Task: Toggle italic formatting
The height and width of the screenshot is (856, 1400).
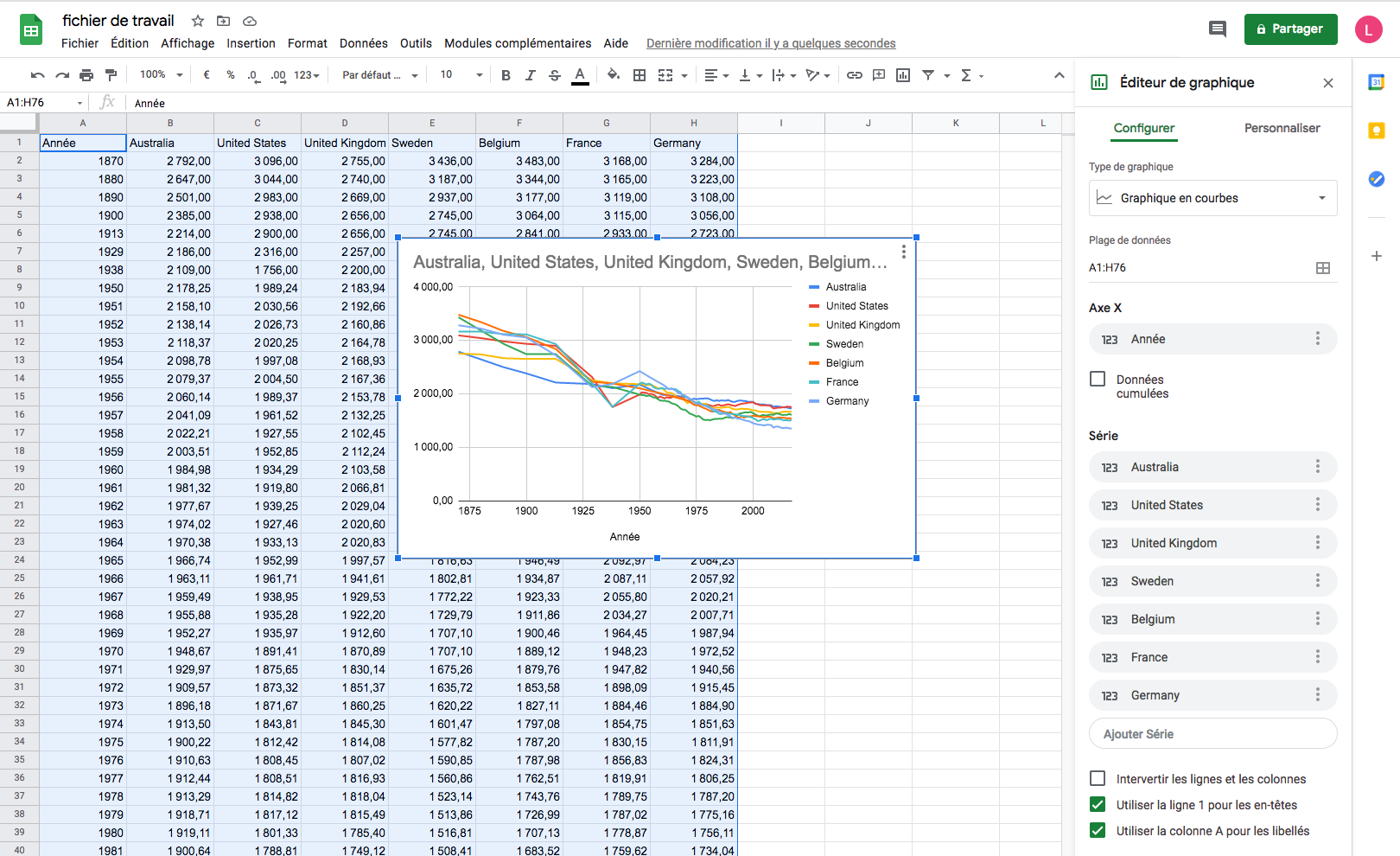Action: (531, 75)
